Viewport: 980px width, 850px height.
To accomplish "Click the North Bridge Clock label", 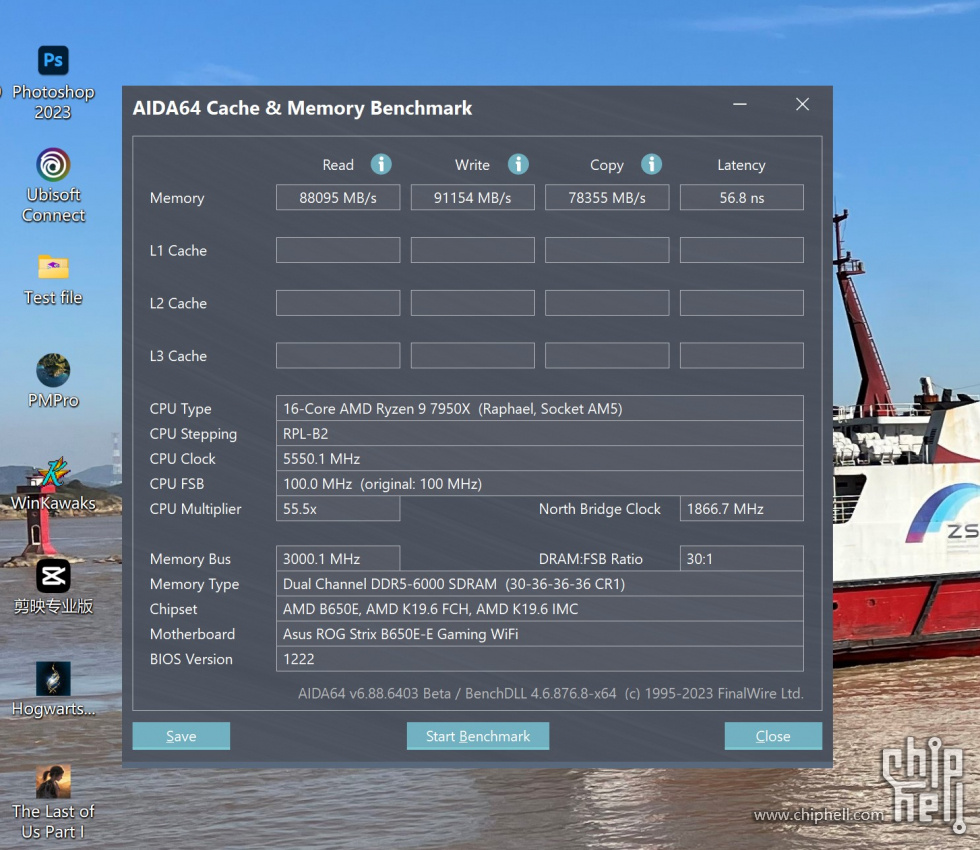I will tap(599, 509).
